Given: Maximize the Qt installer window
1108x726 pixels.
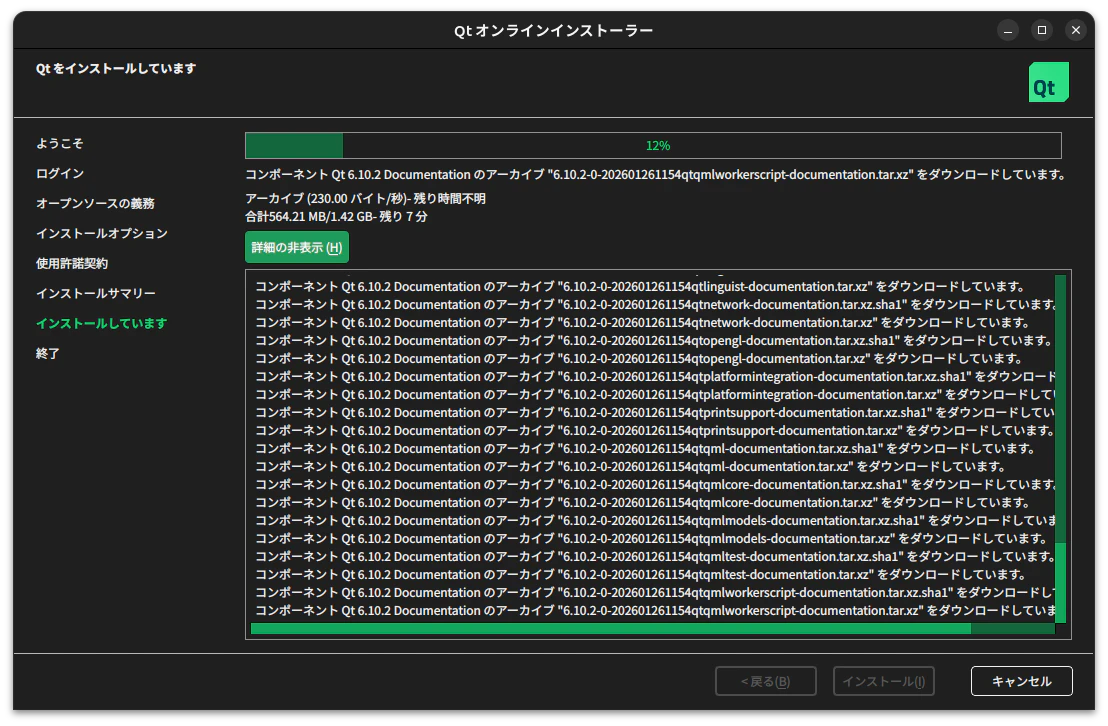Looking at the screenshot, I should pyautogui.click(x=1042, y=30).
